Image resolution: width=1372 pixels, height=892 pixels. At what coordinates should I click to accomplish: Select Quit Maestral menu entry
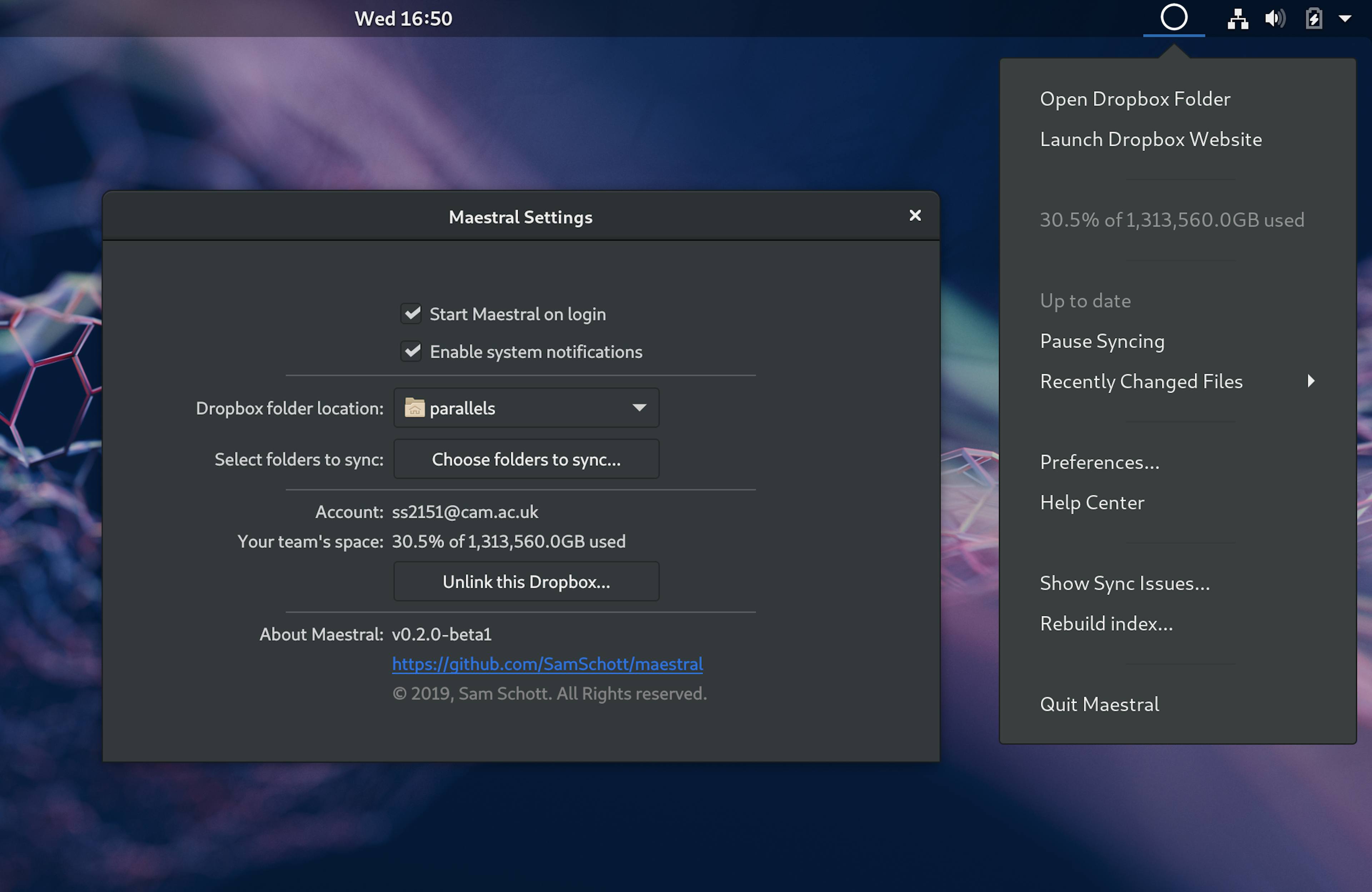click(x=1099, y=705)
